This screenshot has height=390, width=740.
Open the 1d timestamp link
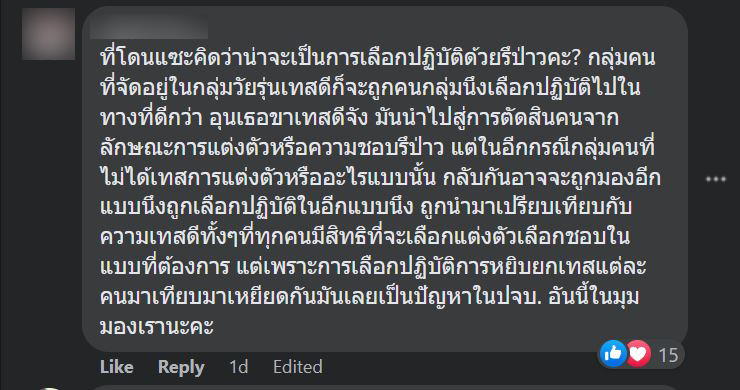tap(238, 367)
